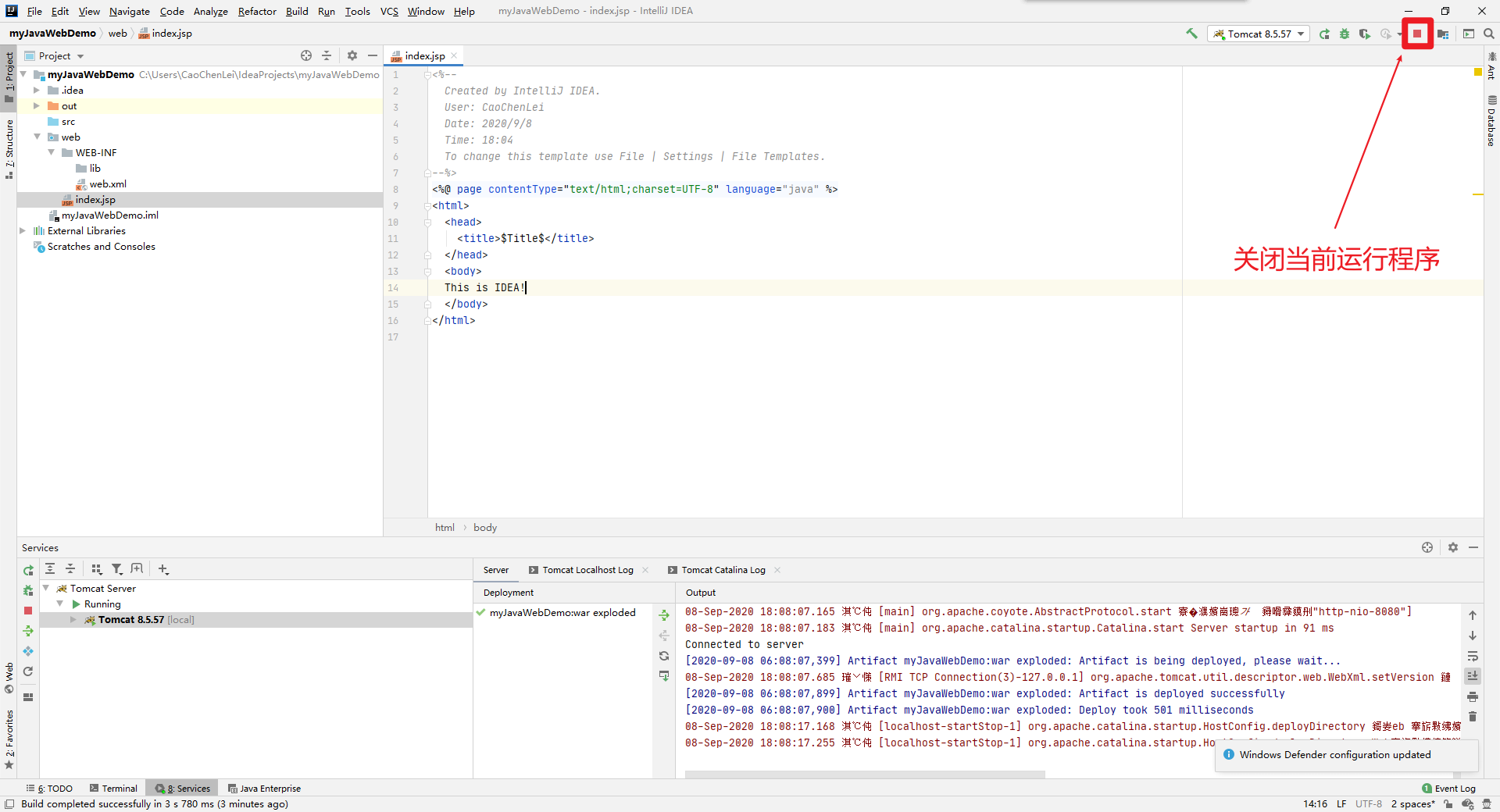
Task: Toggle soft-wrap in the Output console
Action: 1473,656
